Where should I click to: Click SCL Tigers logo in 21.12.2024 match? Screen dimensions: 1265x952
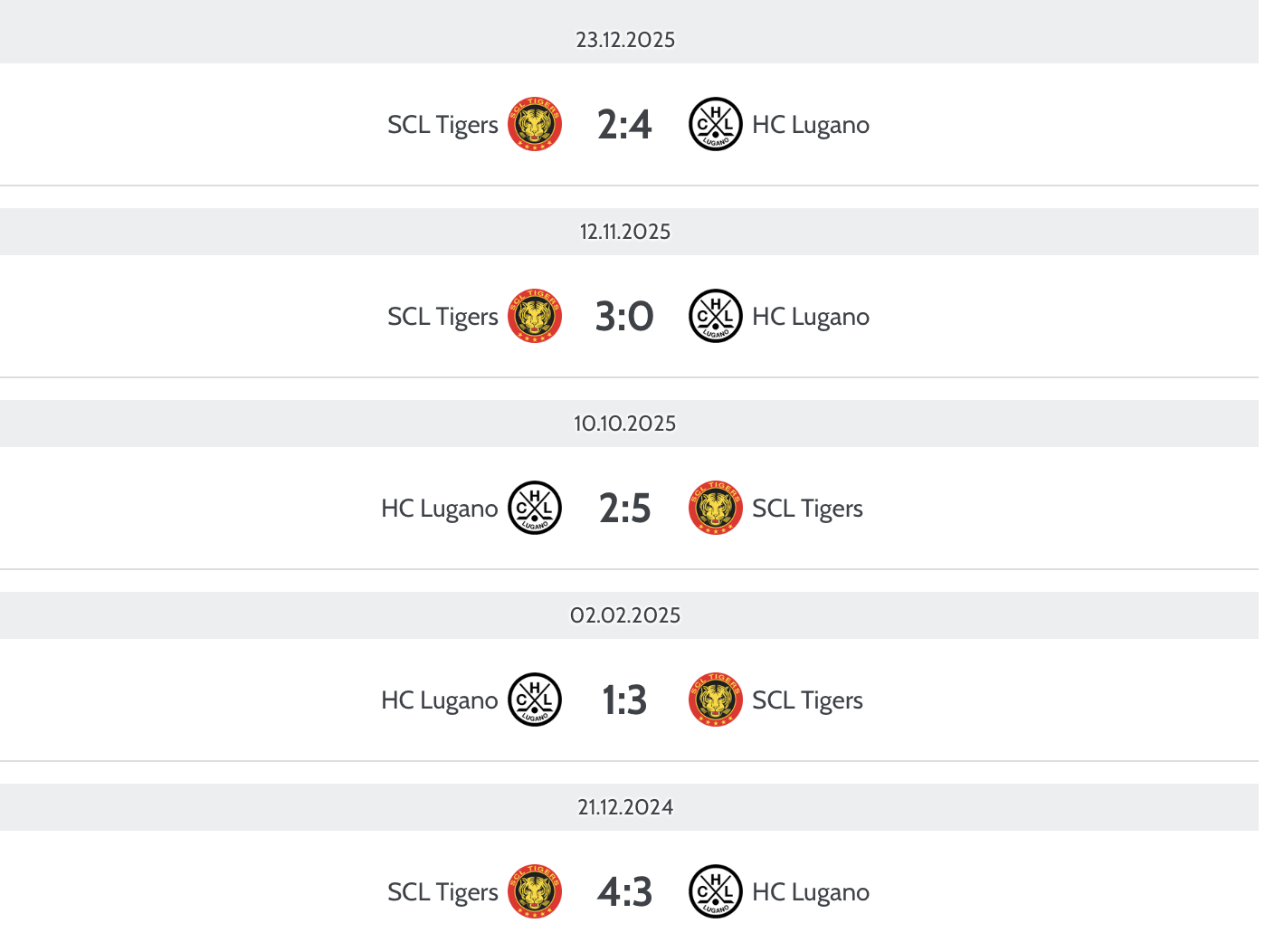pos(535,891)
